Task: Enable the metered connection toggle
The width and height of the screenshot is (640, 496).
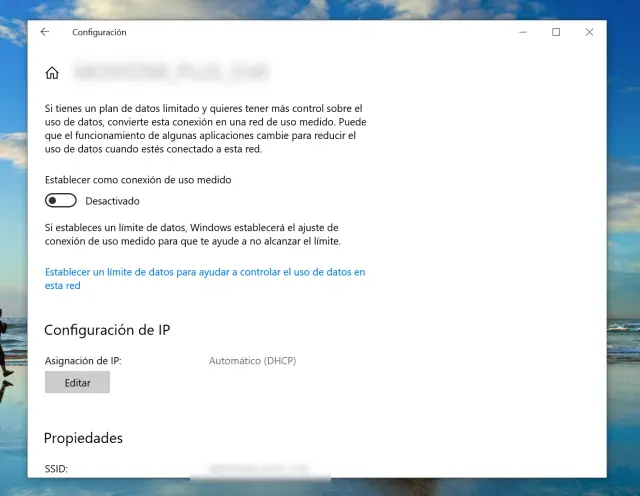Action: 60,201
